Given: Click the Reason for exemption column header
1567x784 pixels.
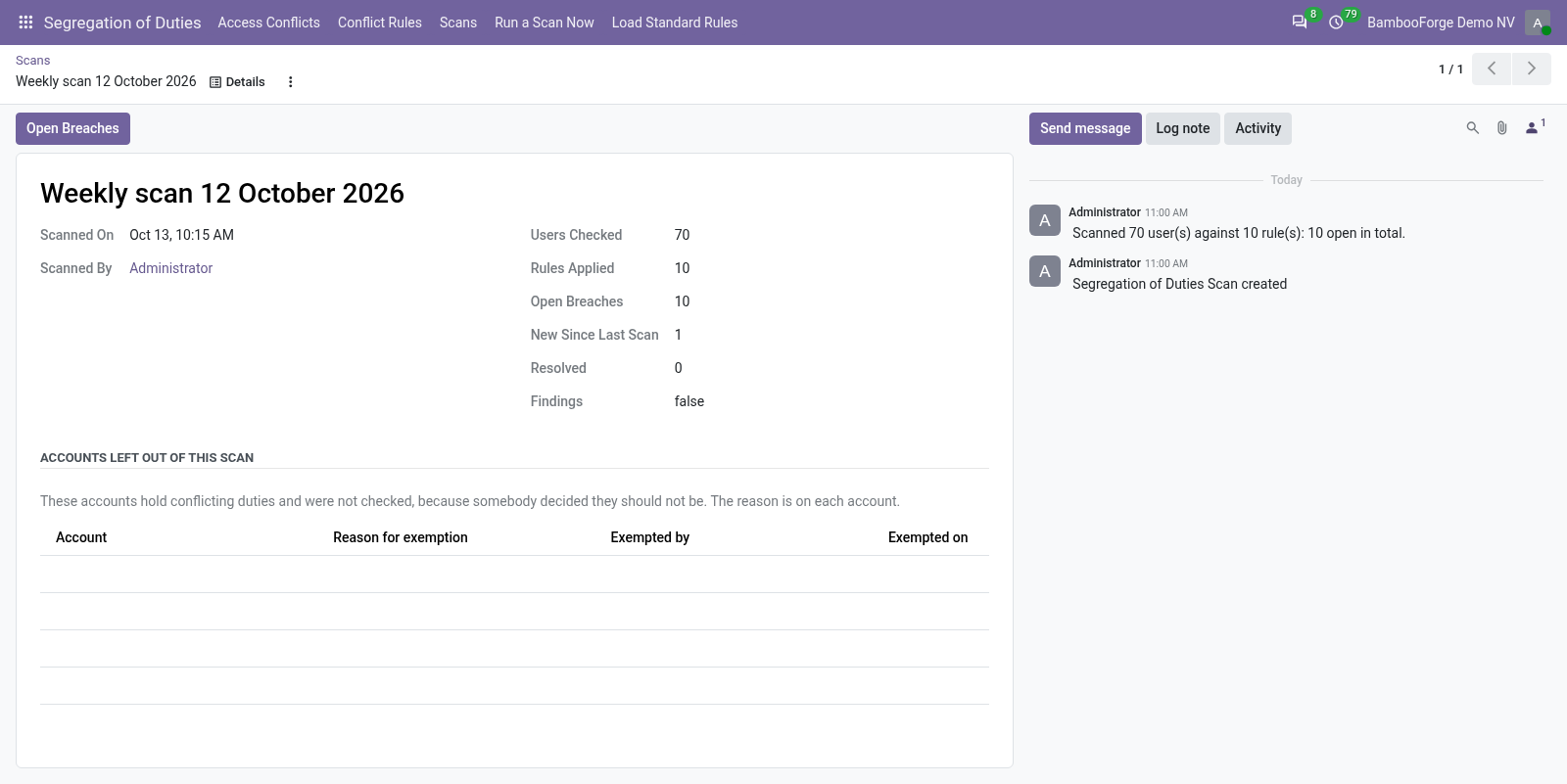Looking at the screenshot, I should (401, 537).
